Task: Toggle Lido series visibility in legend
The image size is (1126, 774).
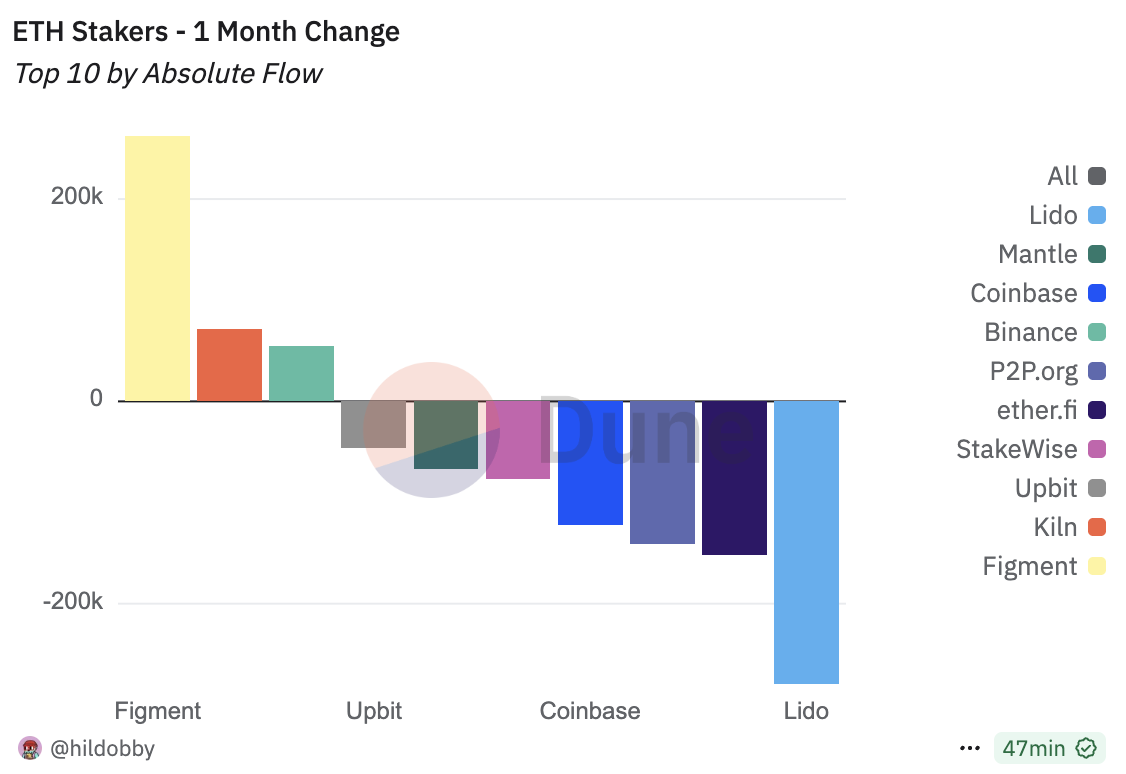Action: [x=1067, y=215]
